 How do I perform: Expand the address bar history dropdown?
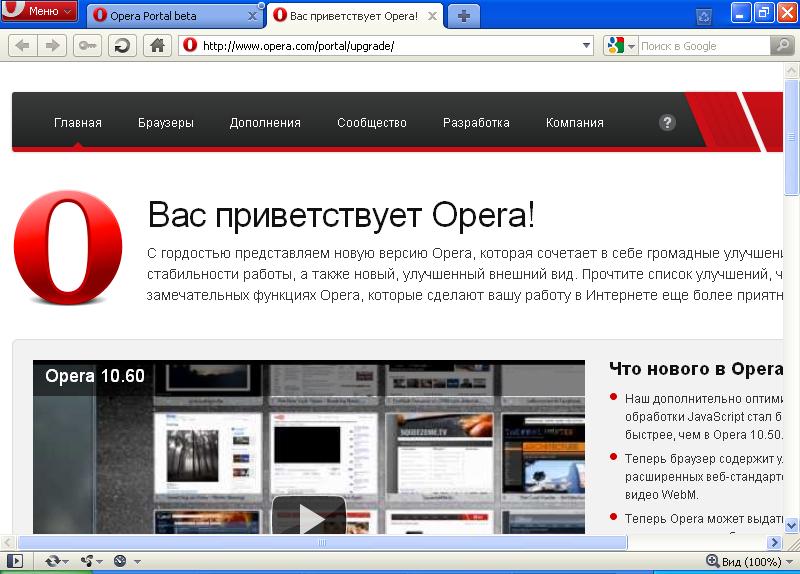586,46
